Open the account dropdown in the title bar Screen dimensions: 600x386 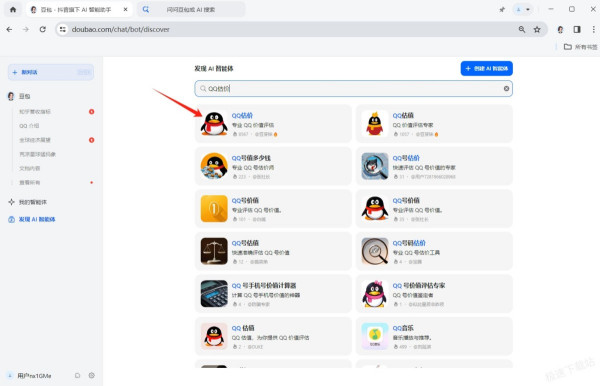[522, 10]
